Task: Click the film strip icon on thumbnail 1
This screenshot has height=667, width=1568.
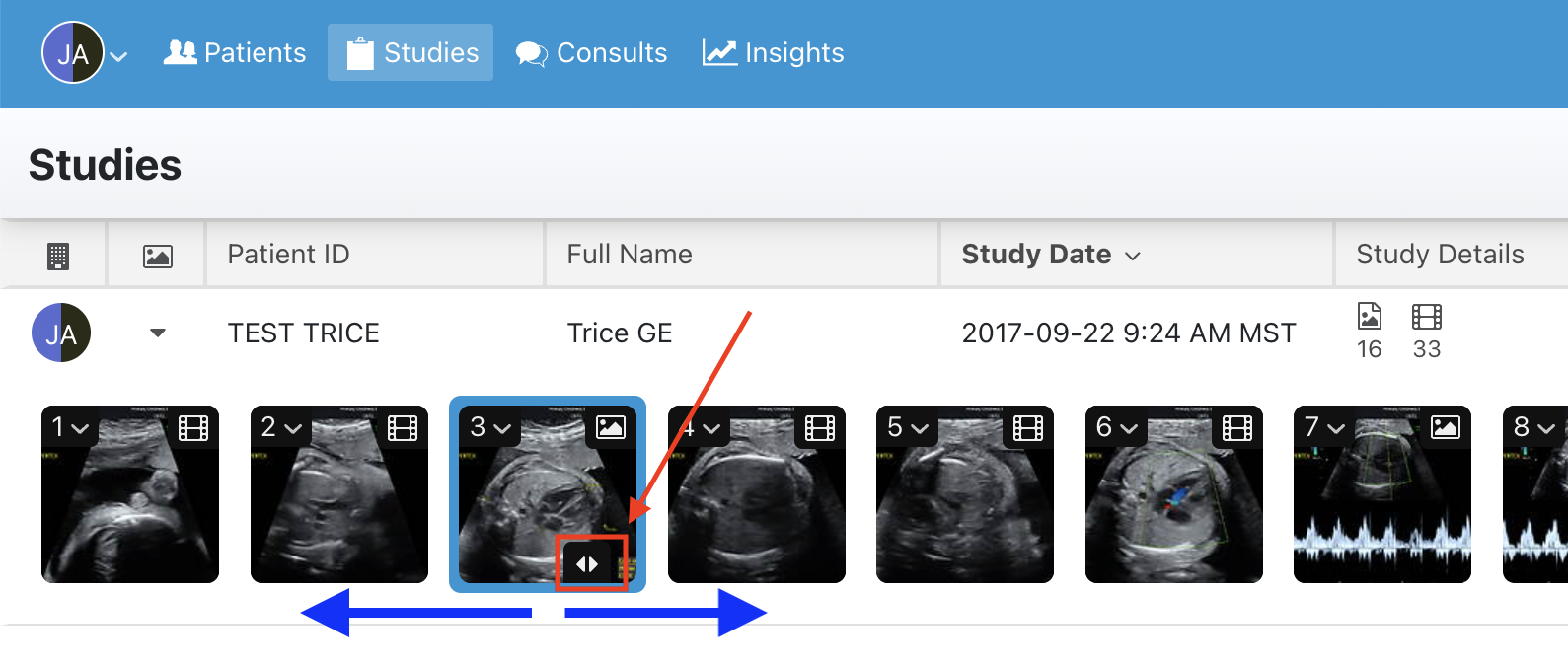Action: [x=193, y=428]
